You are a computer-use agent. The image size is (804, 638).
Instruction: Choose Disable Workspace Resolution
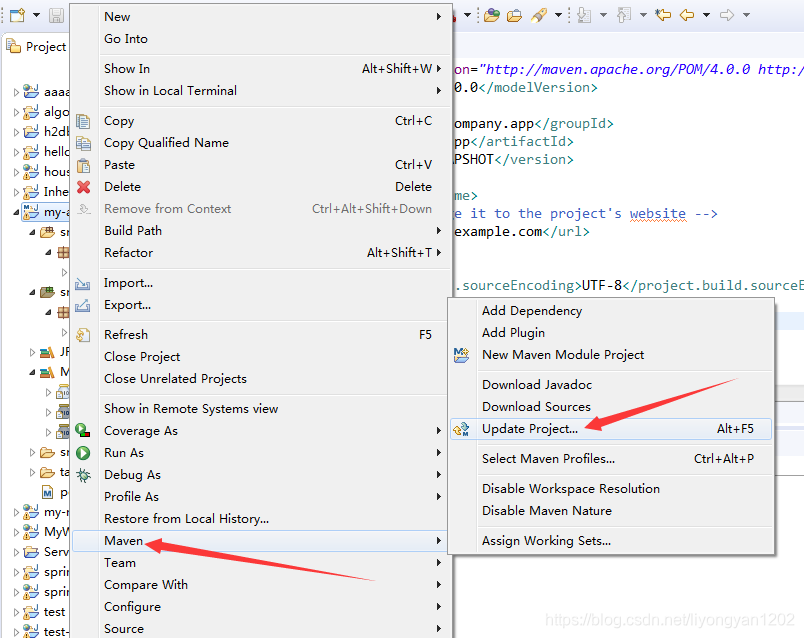point(611,489)
